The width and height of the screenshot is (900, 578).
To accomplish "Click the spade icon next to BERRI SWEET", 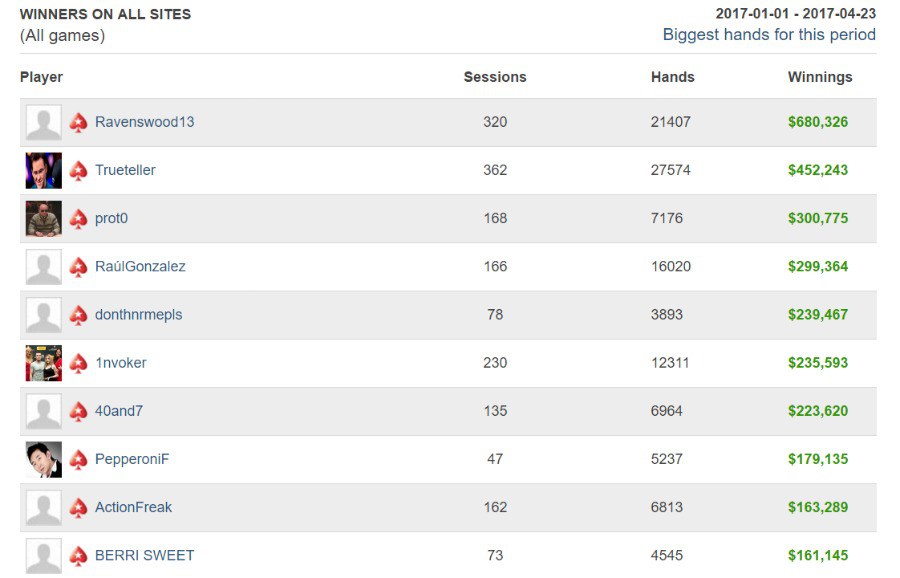I will pos(78,556).
